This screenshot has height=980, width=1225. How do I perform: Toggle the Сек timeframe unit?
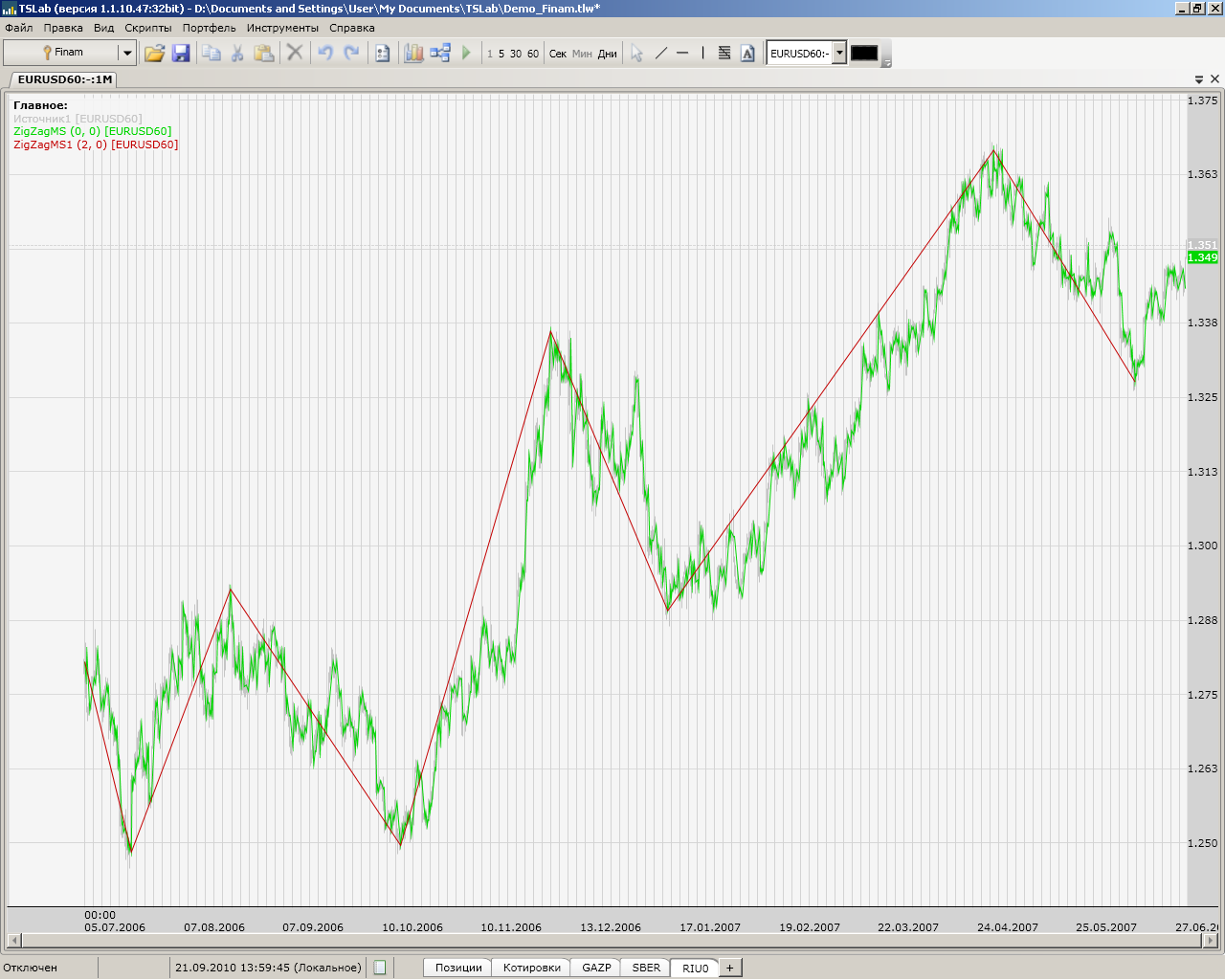click(558, 54)
